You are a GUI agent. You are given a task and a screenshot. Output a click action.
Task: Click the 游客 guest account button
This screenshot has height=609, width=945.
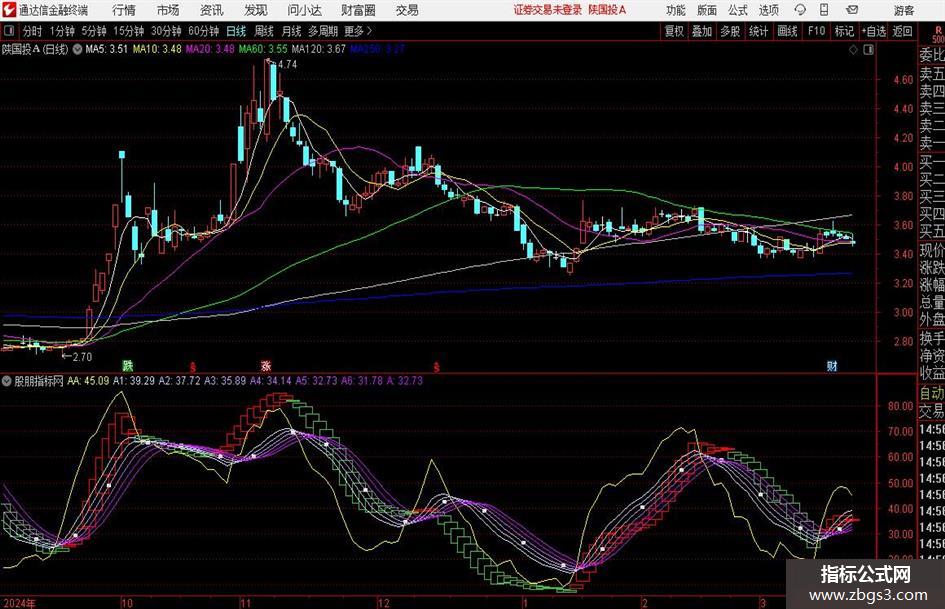point(904,10)
